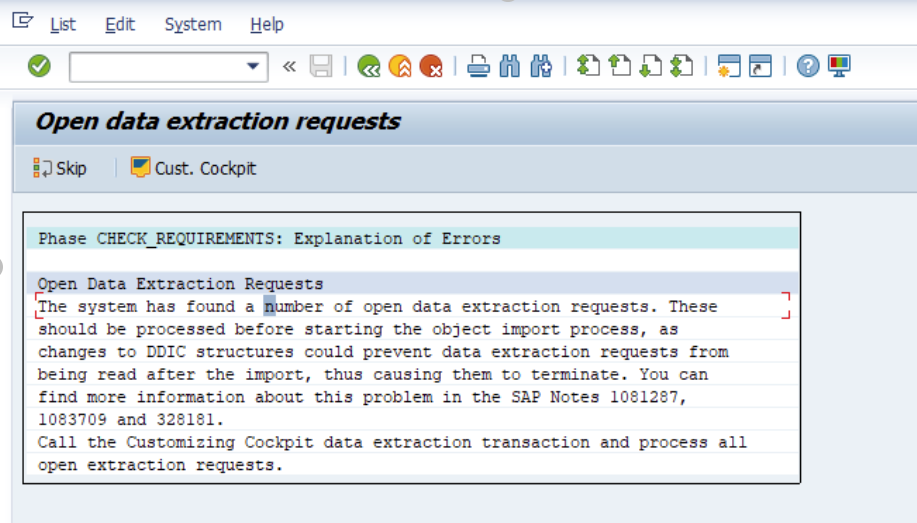The image size is (917, 523).
Task: Collapse the command field with double chevron
Action: [x=289, y=67]
